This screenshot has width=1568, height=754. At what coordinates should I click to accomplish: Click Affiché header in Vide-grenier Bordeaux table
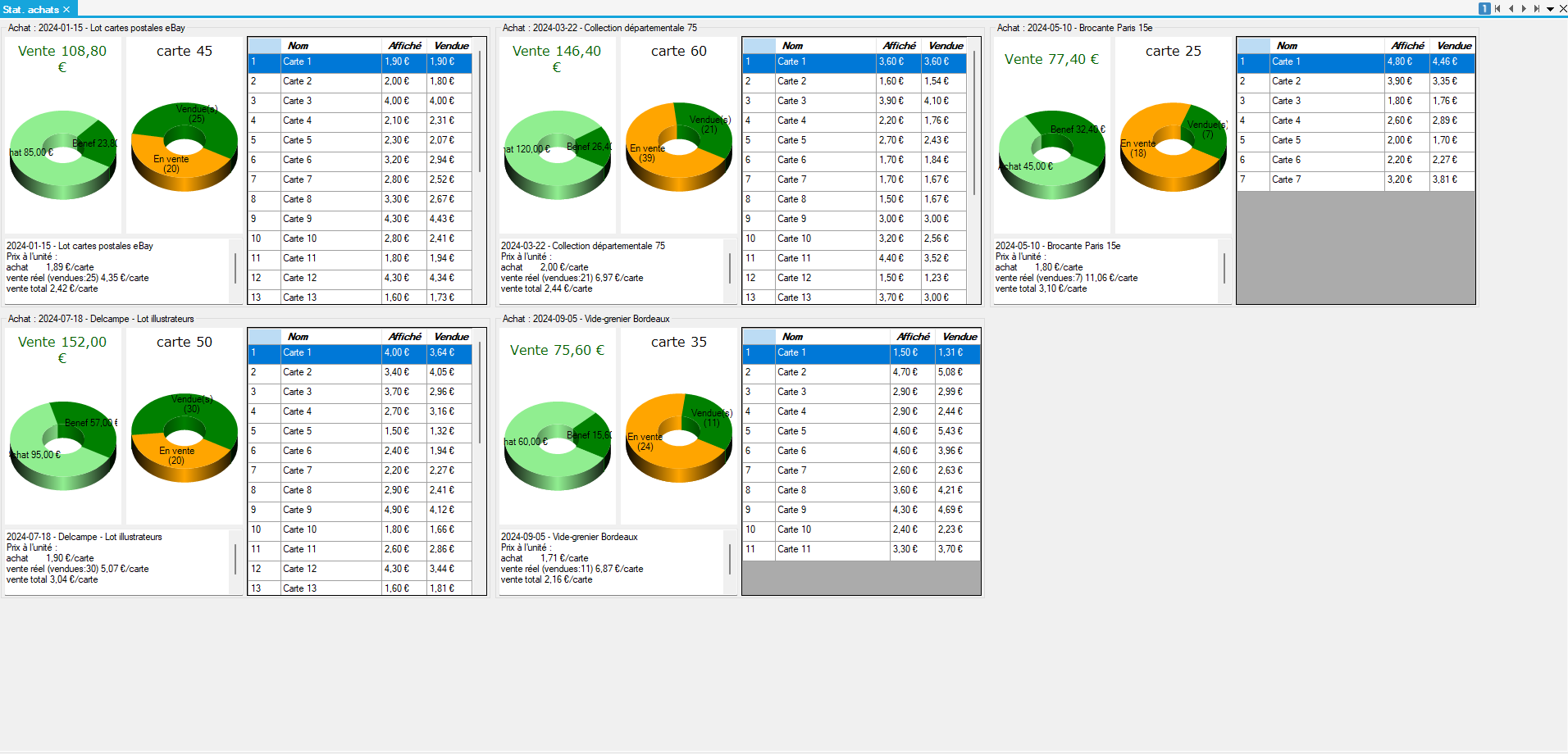pos(912,337)
